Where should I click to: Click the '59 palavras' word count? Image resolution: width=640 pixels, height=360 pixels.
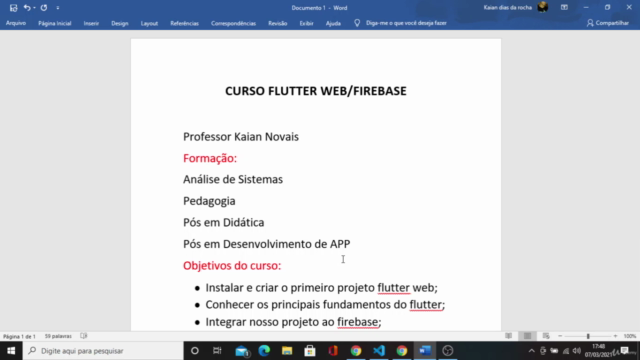point(58,336)
